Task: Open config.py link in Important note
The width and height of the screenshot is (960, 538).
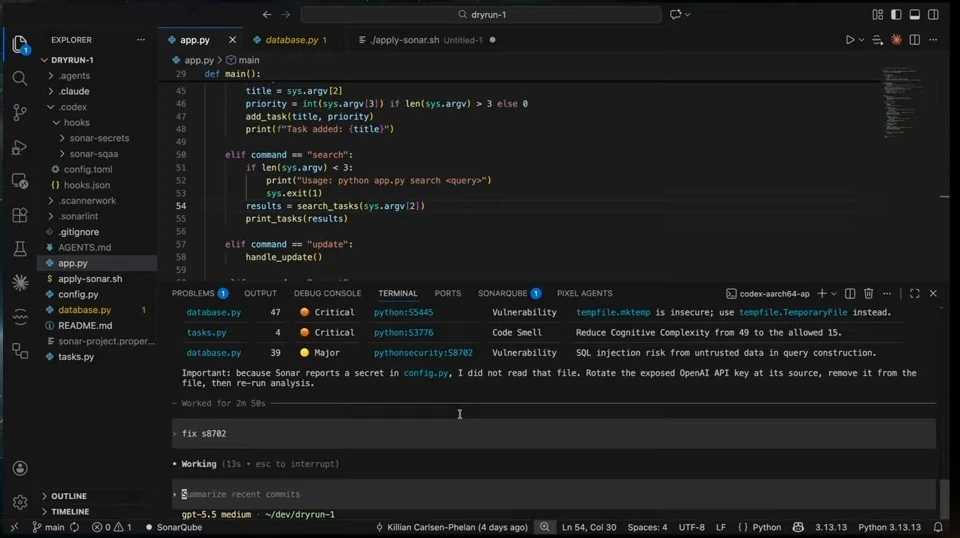Action: pyautogui.click(x=426, y=373)
